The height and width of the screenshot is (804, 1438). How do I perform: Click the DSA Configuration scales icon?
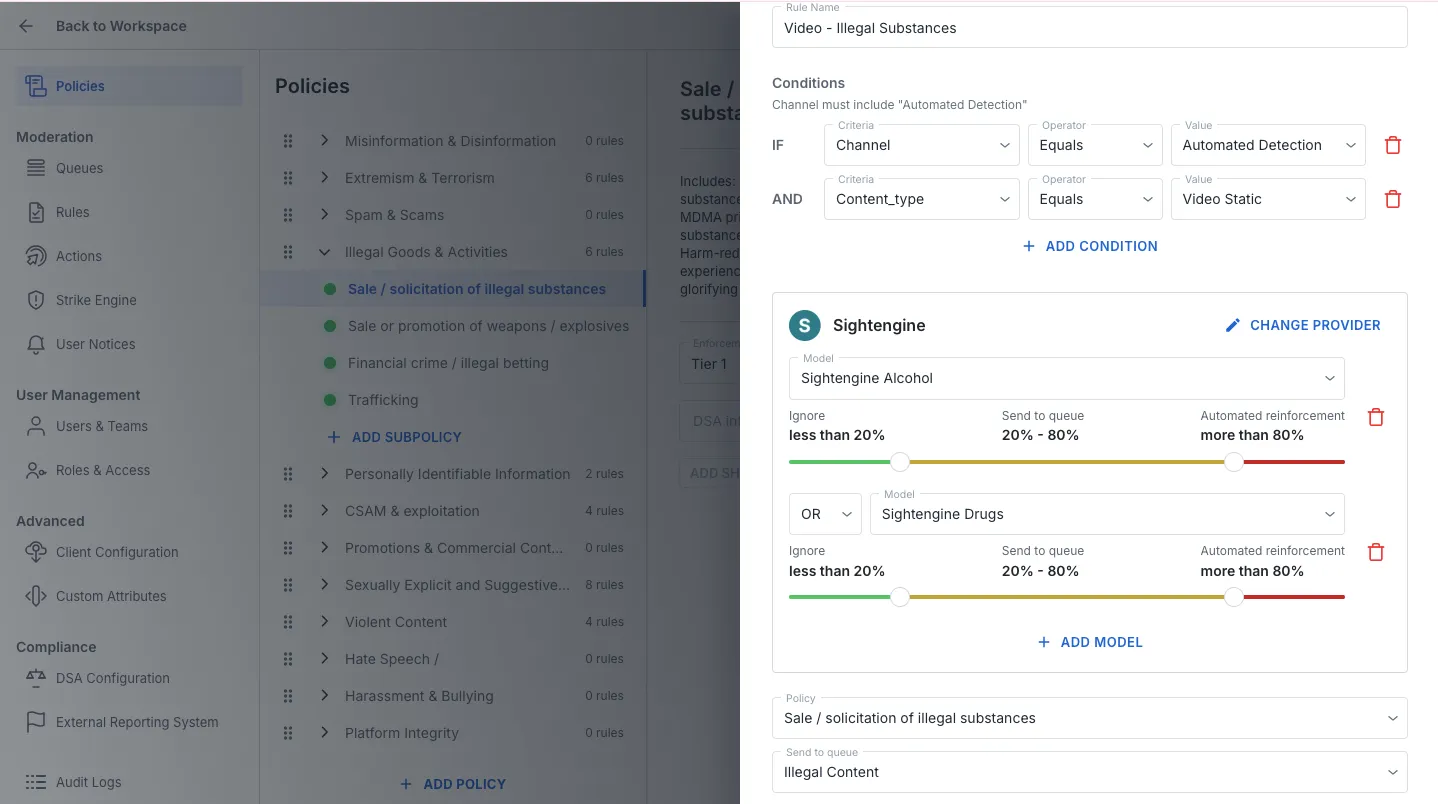[36, 678]
